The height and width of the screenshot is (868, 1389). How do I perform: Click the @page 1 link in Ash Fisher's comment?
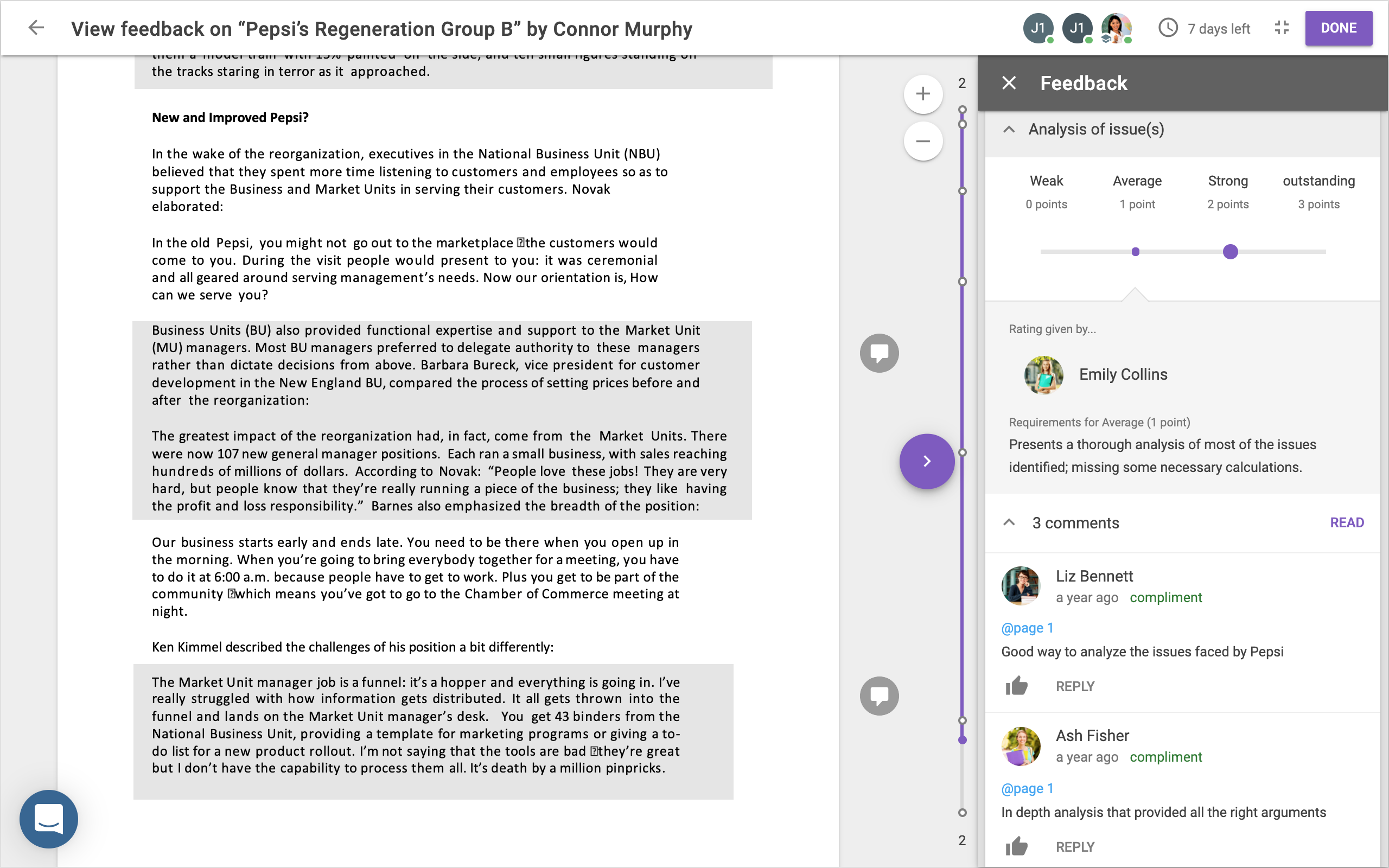[x=1027, y=788]
